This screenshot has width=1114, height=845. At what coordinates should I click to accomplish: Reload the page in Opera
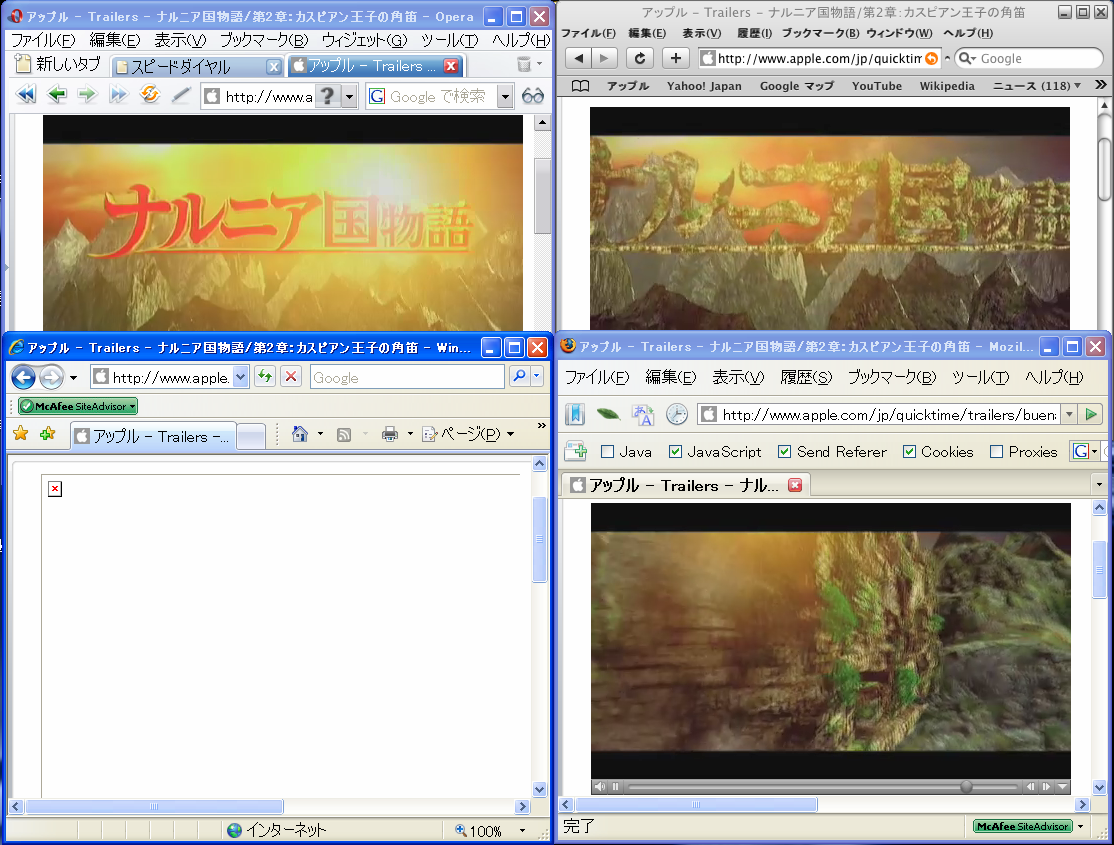point(150,95)
